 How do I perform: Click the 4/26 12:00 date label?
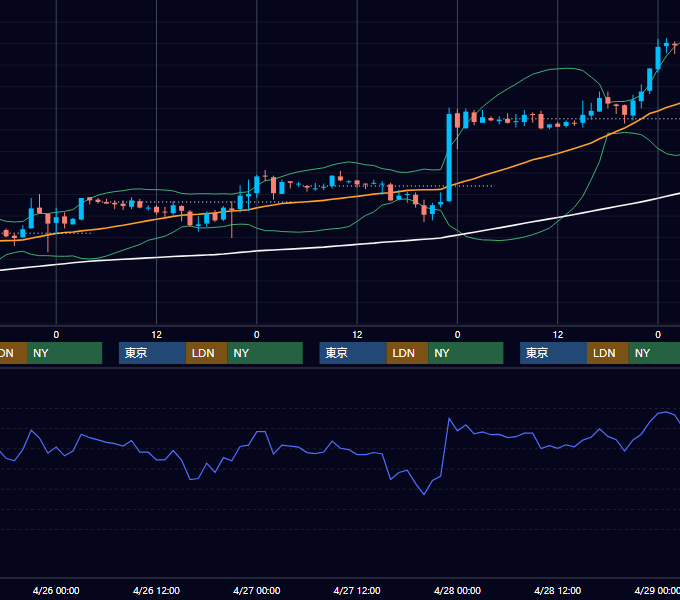coord(156,590)
